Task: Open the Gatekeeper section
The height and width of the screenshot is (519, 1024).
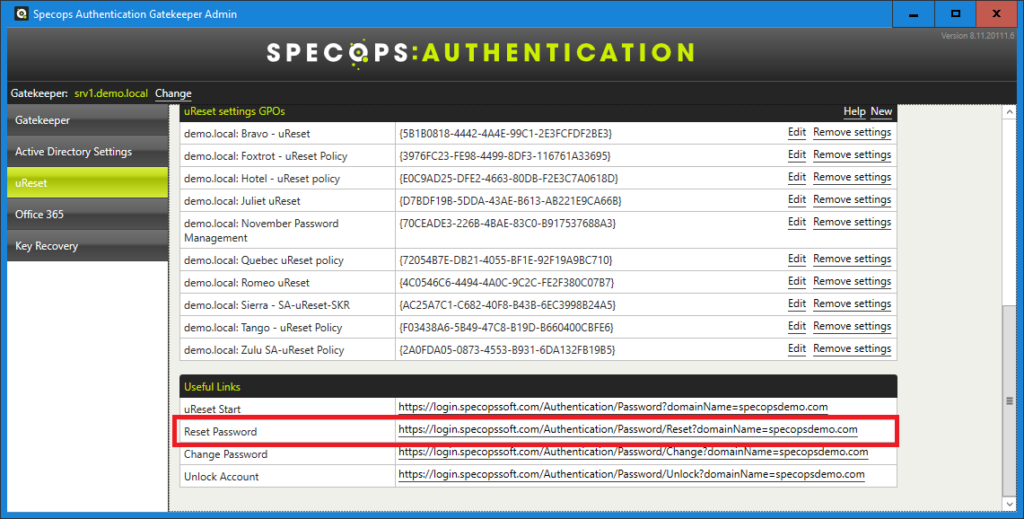Action: (88, 120)
